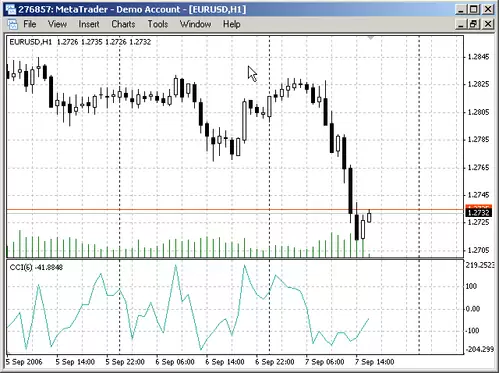Click the chart shift triangle marker at top
The height and width of the screenshot is (373, 499).
pos(371,38)
